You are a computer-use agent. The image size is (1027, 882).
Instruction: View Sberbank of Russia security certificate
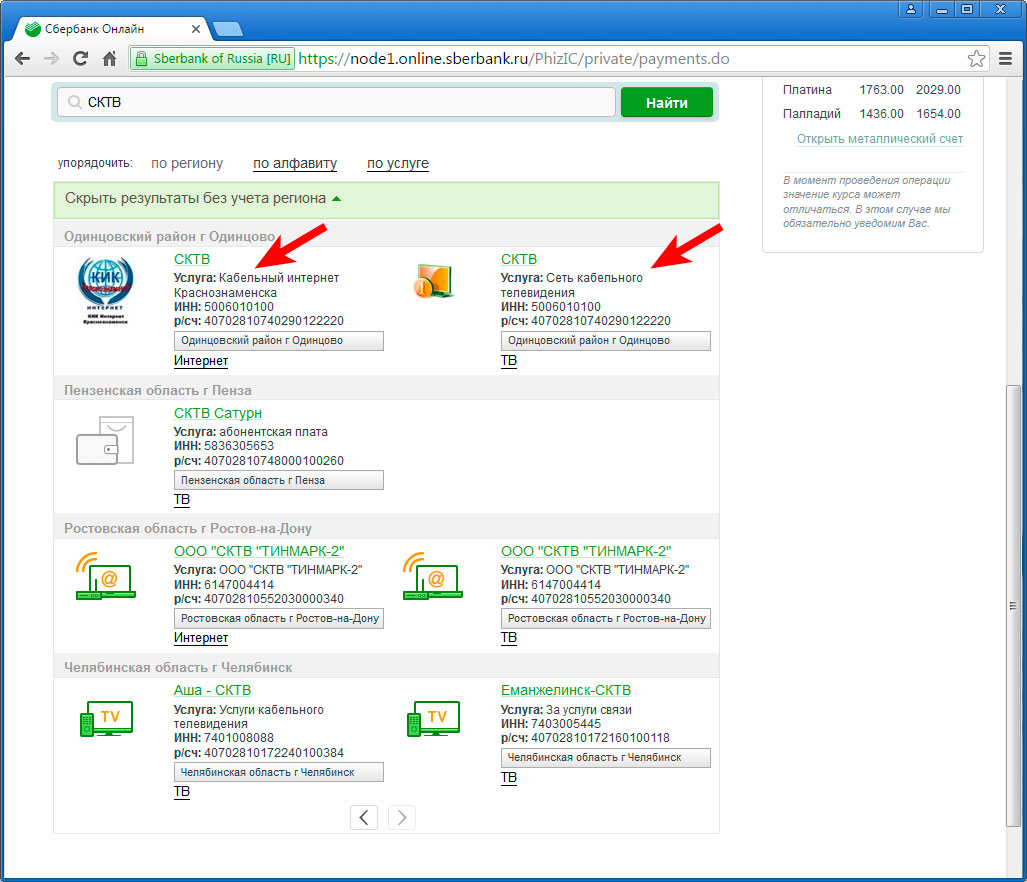(x=212, y=59)
